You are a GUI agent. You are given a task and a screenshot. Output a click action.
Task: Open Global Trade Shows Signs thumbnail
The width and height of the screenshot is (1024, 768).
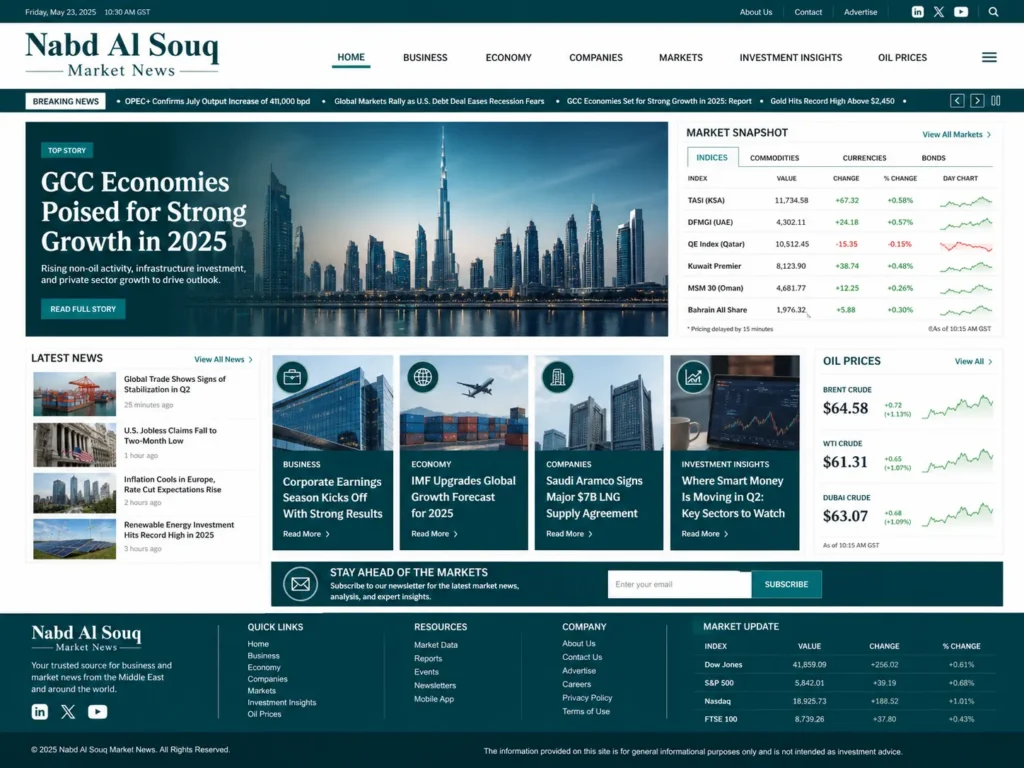(74, 394)
